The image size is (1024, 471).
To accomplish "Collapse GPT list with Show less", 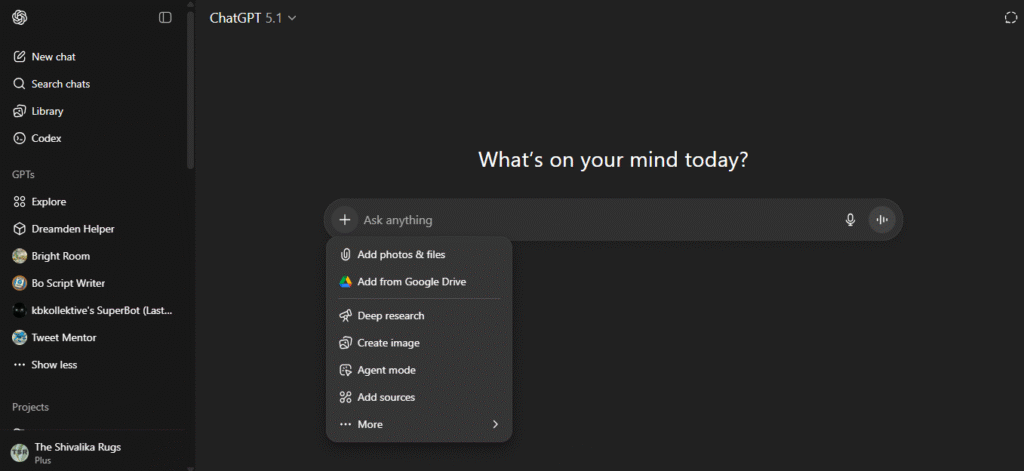I will [x=95, y=365].
